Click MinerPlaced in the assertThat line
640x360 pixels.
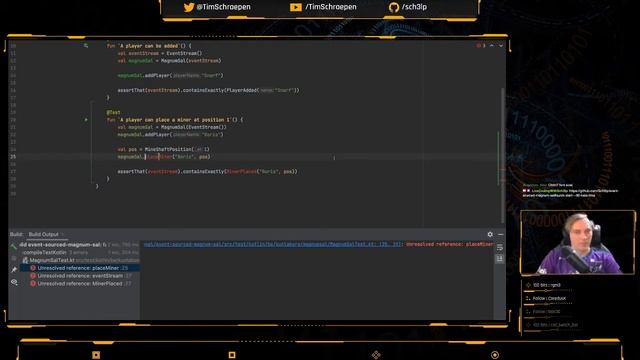[243, 171]
